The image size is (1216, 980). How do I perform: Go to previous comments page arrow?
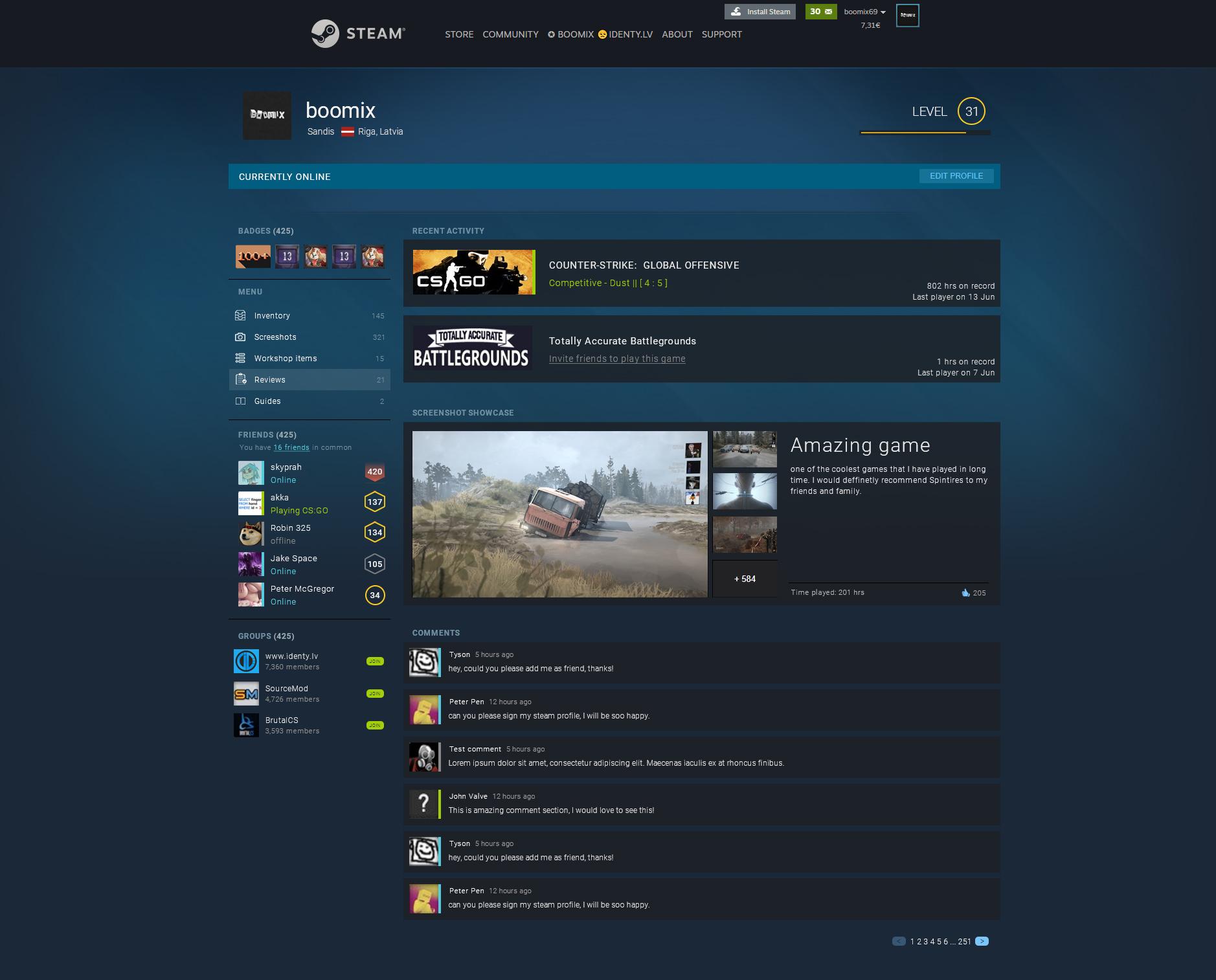pos(899,941)
